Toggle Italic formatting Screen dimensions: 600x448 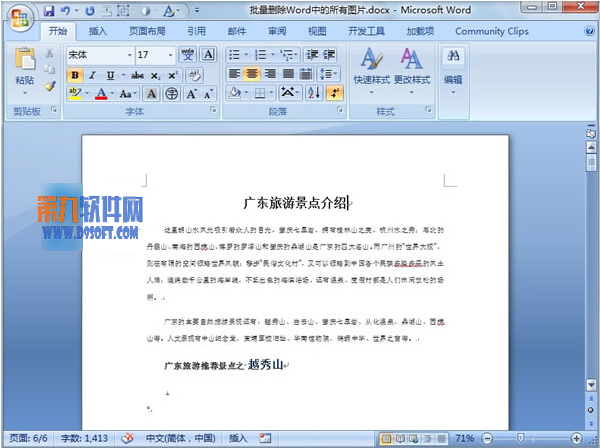tap(92, 75)
